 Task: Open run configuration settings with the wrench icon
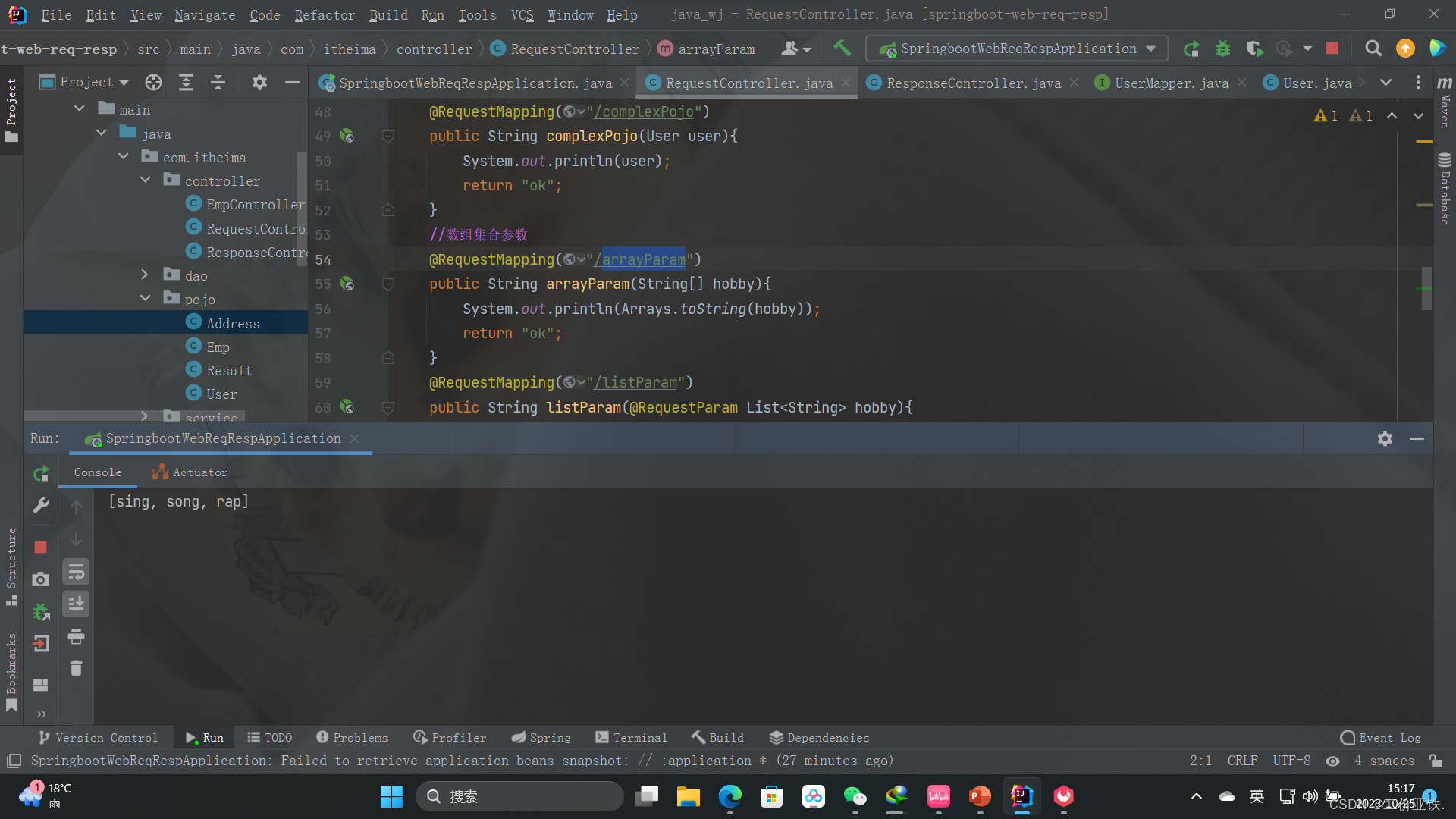(x=40, y=505)
